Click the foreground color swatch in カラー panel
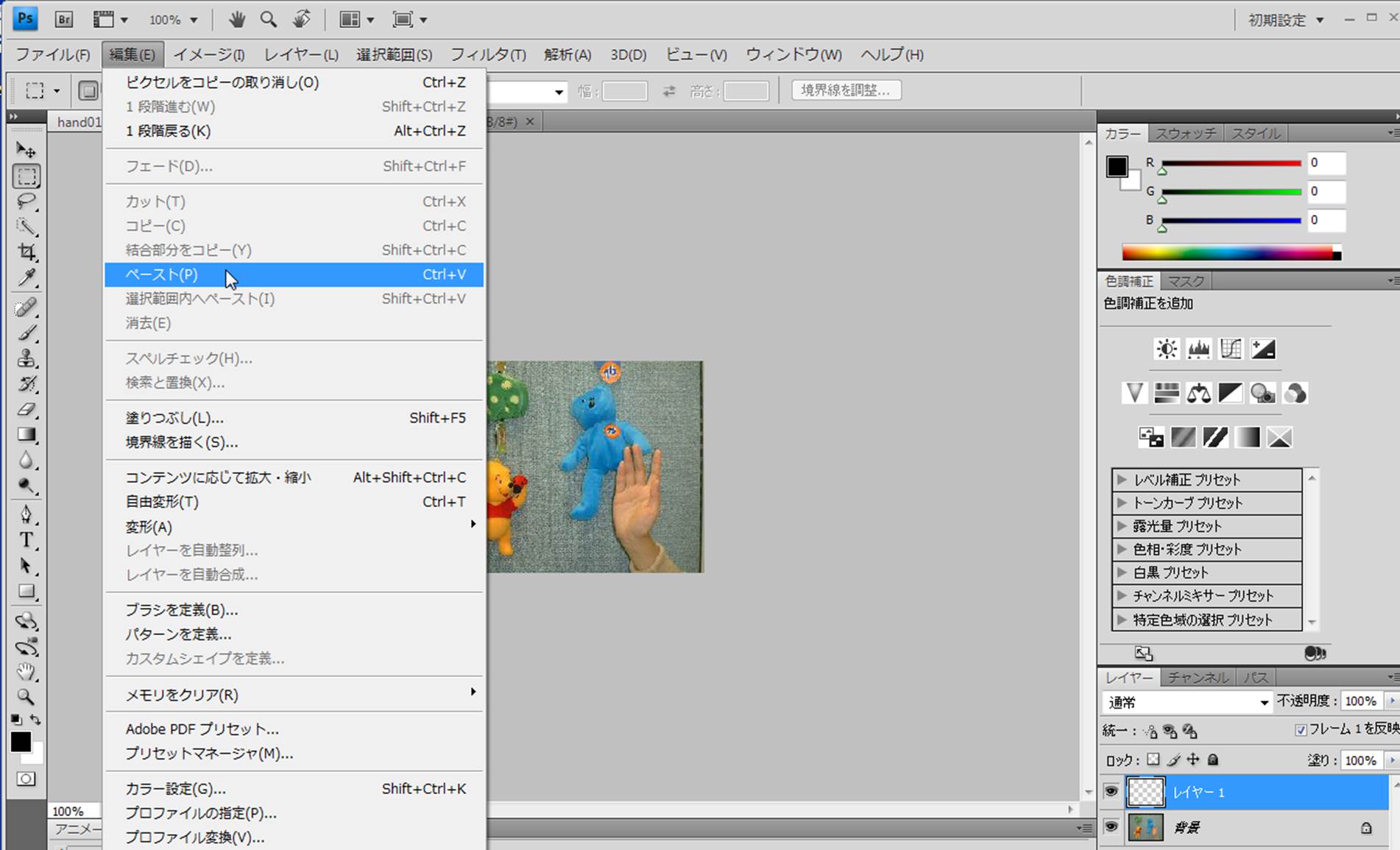The height and width of the screenshot is (850, 1400). (x=1117, y=166)
